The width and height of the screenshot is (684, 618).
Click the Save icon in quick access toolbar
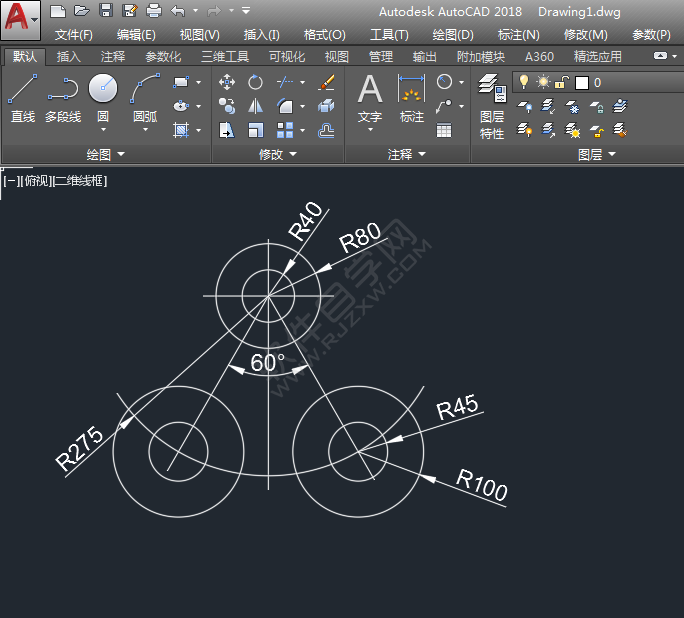106,11
